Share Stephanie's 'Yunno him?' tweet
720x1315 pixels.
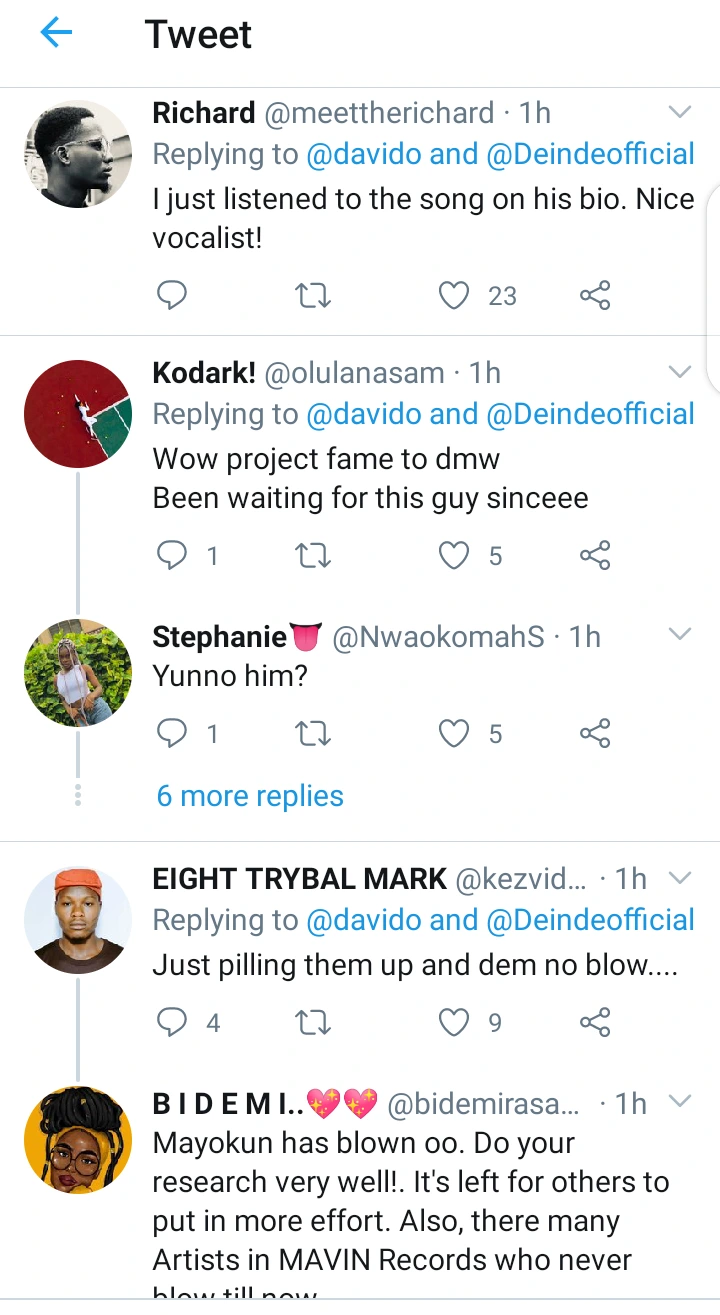click(x=595, y=734)
